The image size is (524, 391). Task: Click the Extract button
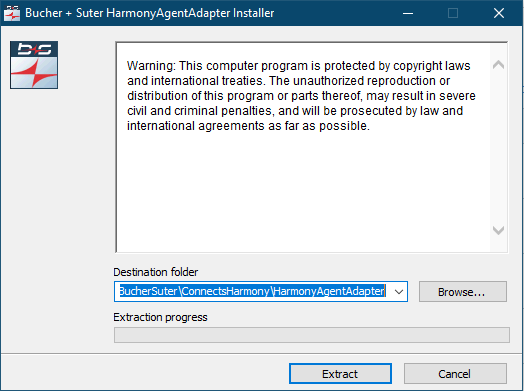340,374
